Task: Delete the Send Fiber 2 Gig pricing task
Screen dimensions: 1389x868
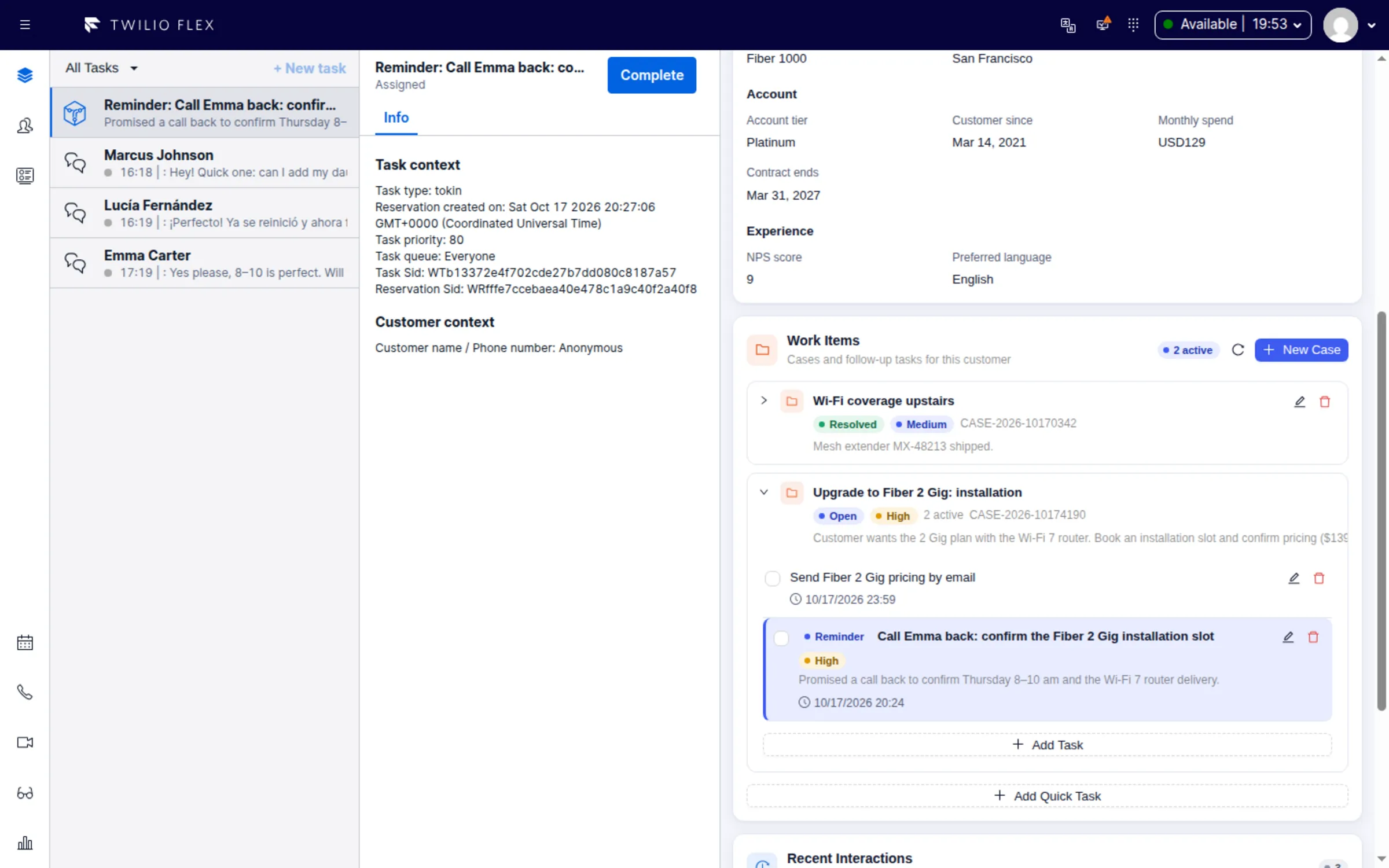Action: (1319, 578)
